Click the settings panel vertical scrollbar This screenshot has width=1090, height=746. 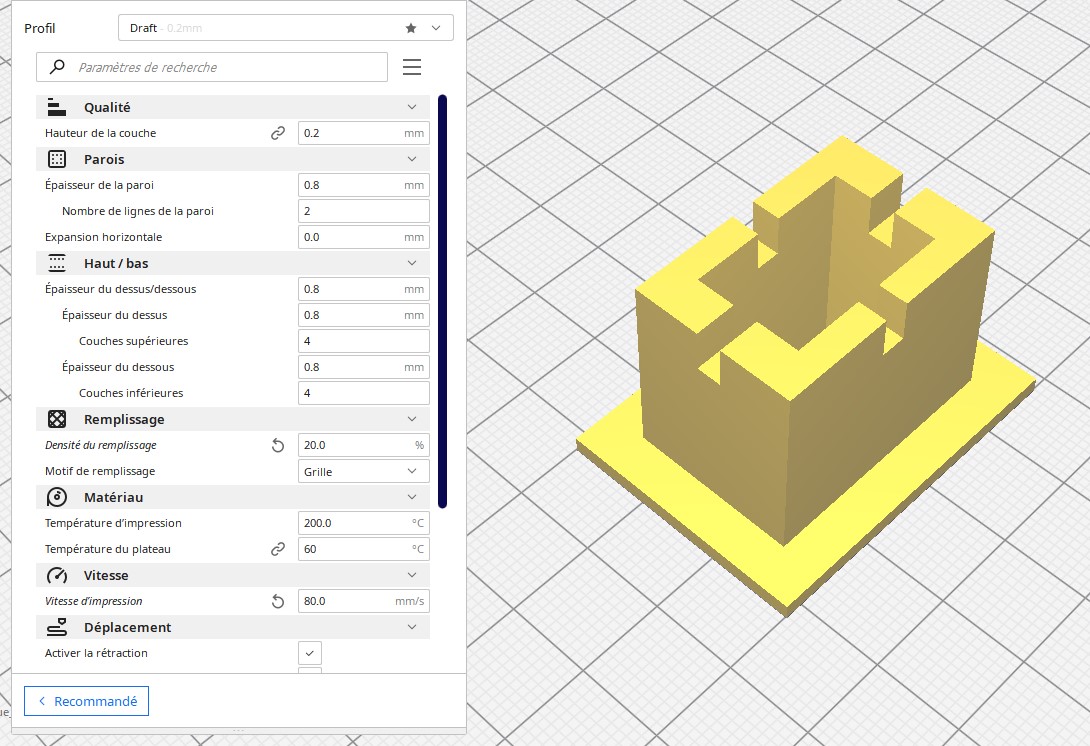click(442, 301)
